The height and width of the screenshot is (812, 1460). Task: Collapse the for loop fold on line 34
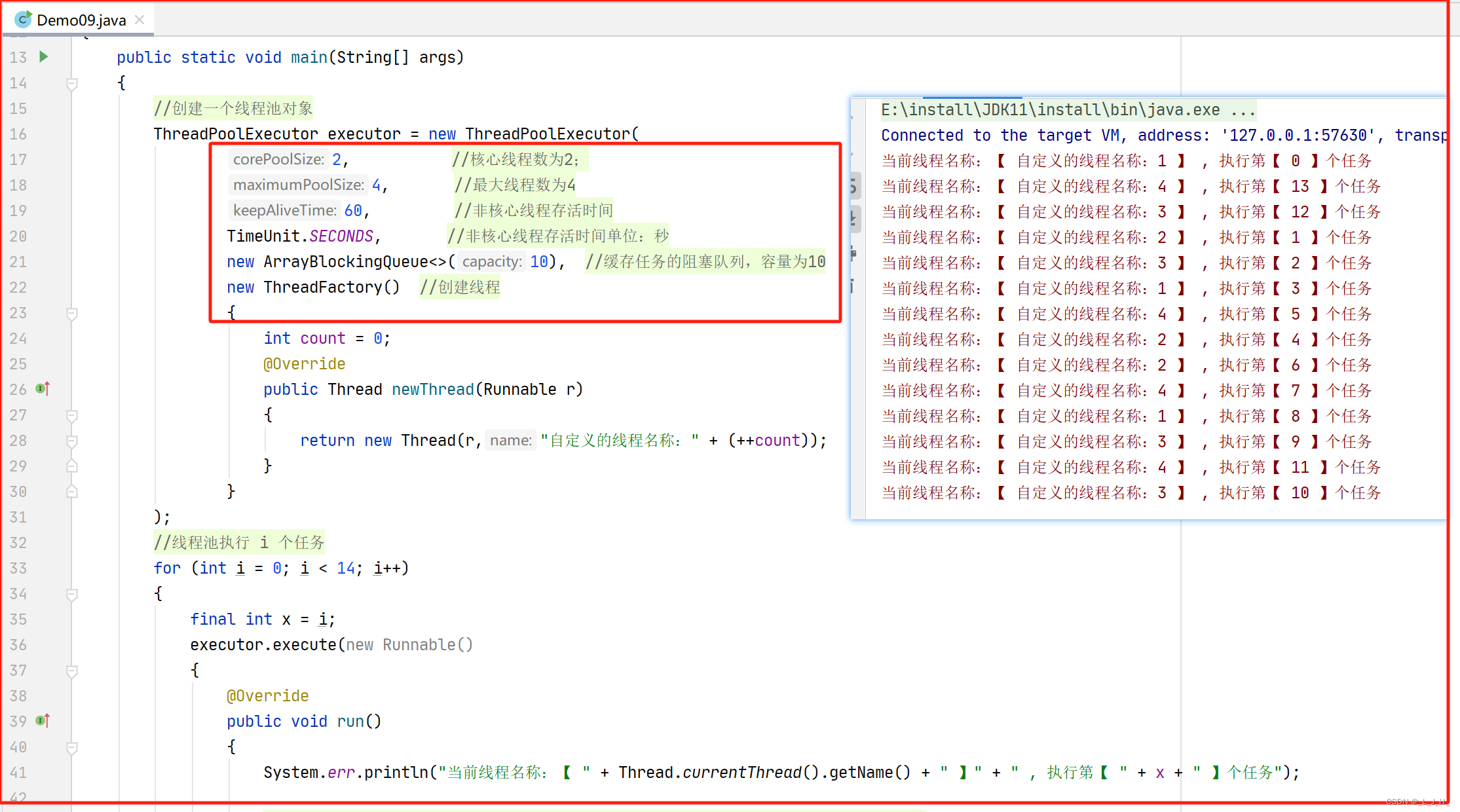tap(72, 594)
